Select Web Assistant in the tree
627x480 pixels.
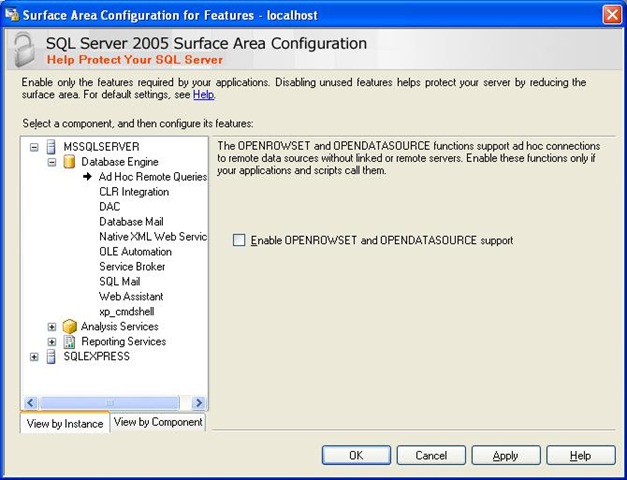[131, 297]
